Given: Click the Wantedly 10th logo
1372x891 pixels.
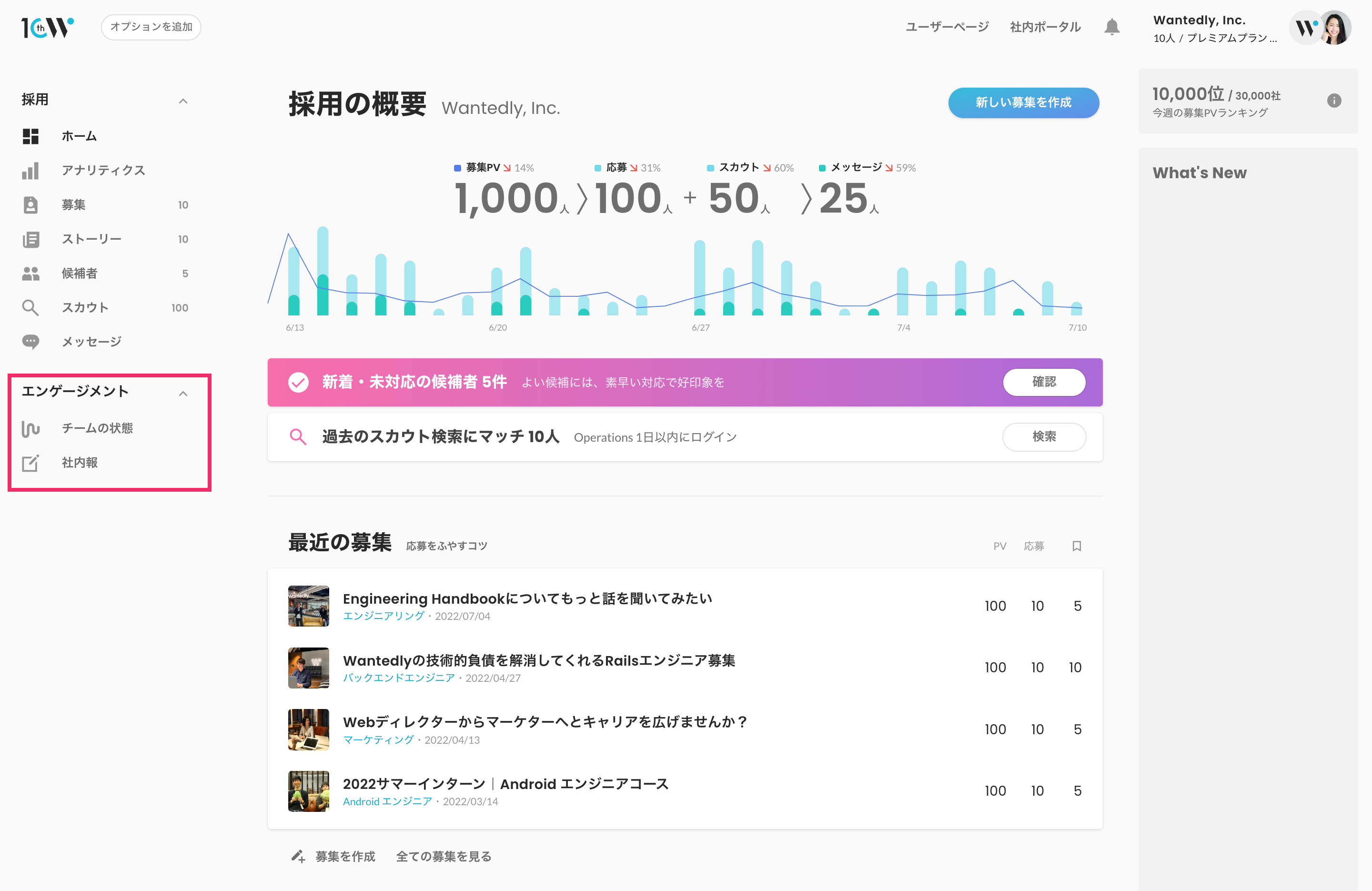Looking at the screenshot, I should (x=48, y=27).
